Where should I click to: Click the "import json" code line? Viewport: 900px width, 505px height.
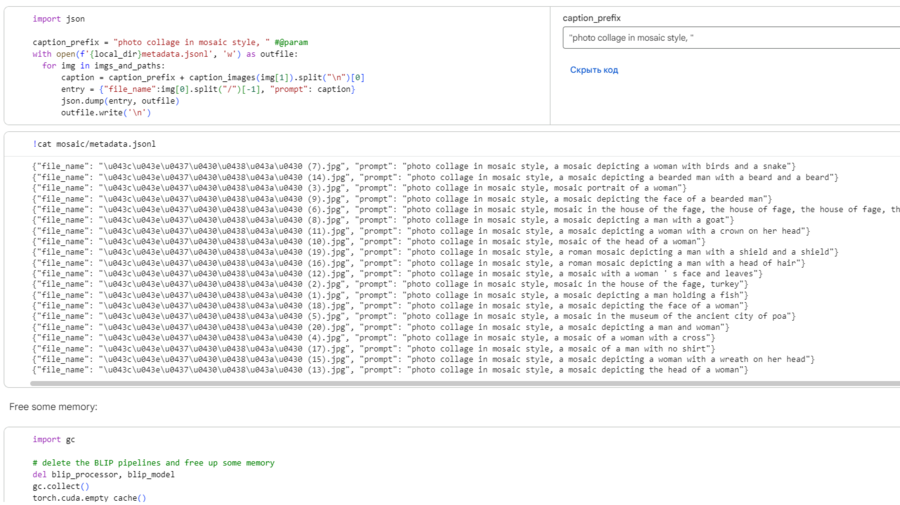pos(58,19)
